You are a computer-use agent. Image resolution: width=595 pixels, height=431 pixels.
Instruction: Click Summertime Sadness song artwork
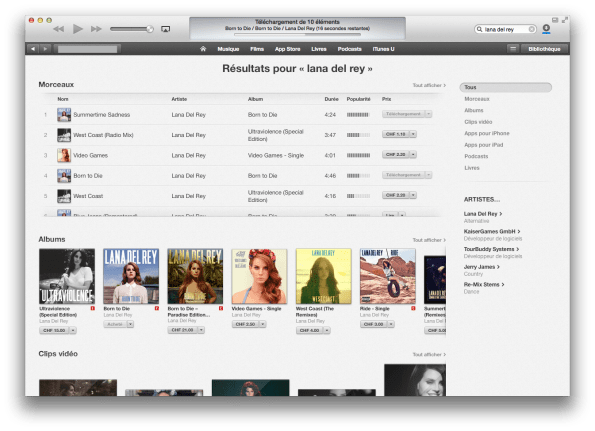tap(64, 115)
